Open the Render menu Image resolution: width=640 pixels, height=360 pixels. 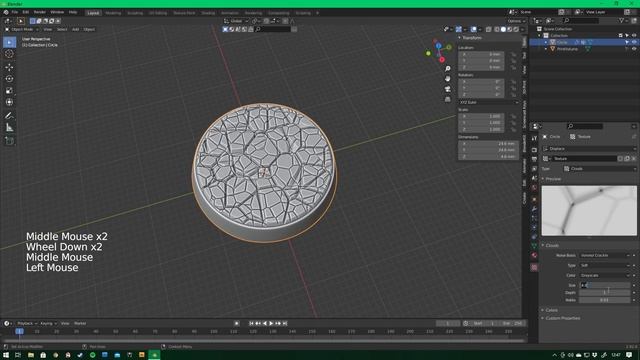40,13
